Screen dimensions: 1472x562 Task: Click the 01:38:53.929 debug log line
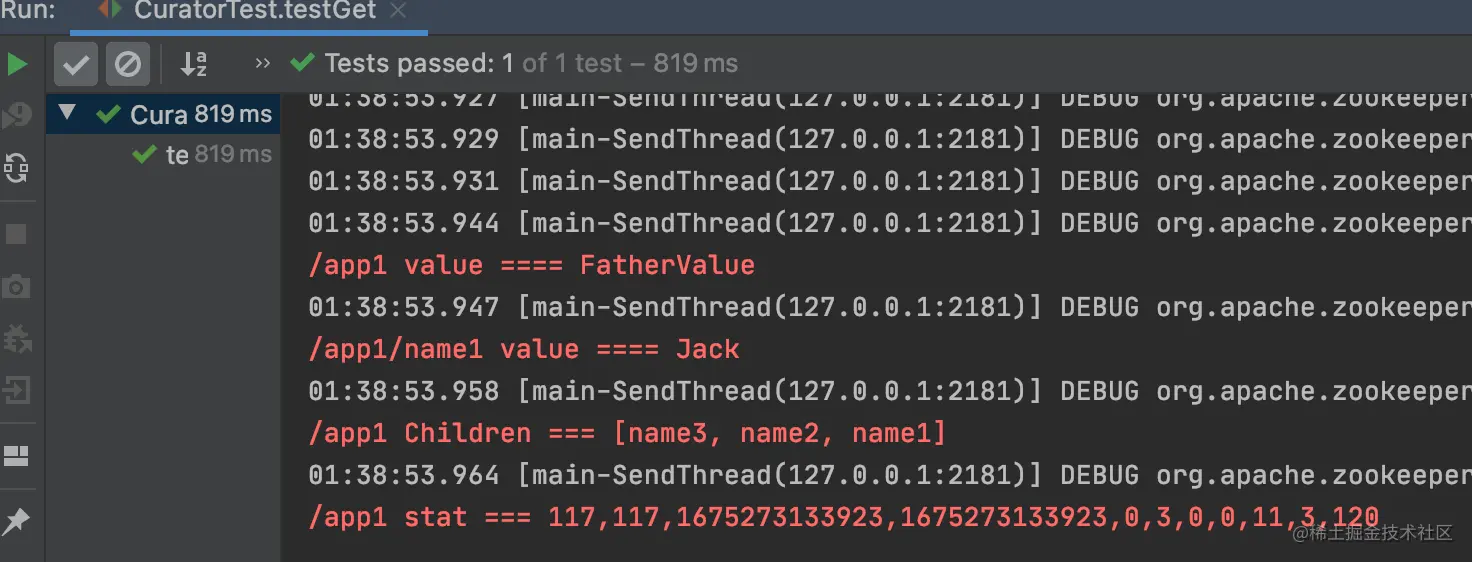890,139
